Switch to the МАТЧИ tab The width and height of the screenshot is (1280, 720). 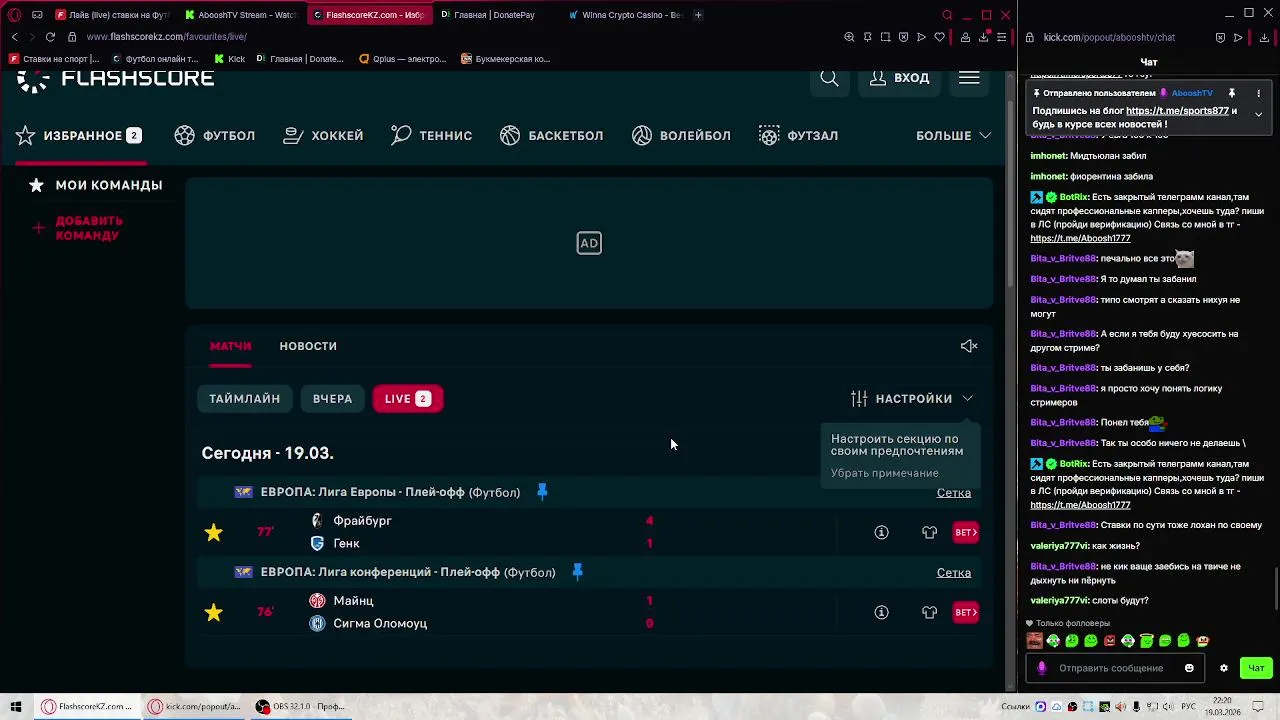coord(230,346)
